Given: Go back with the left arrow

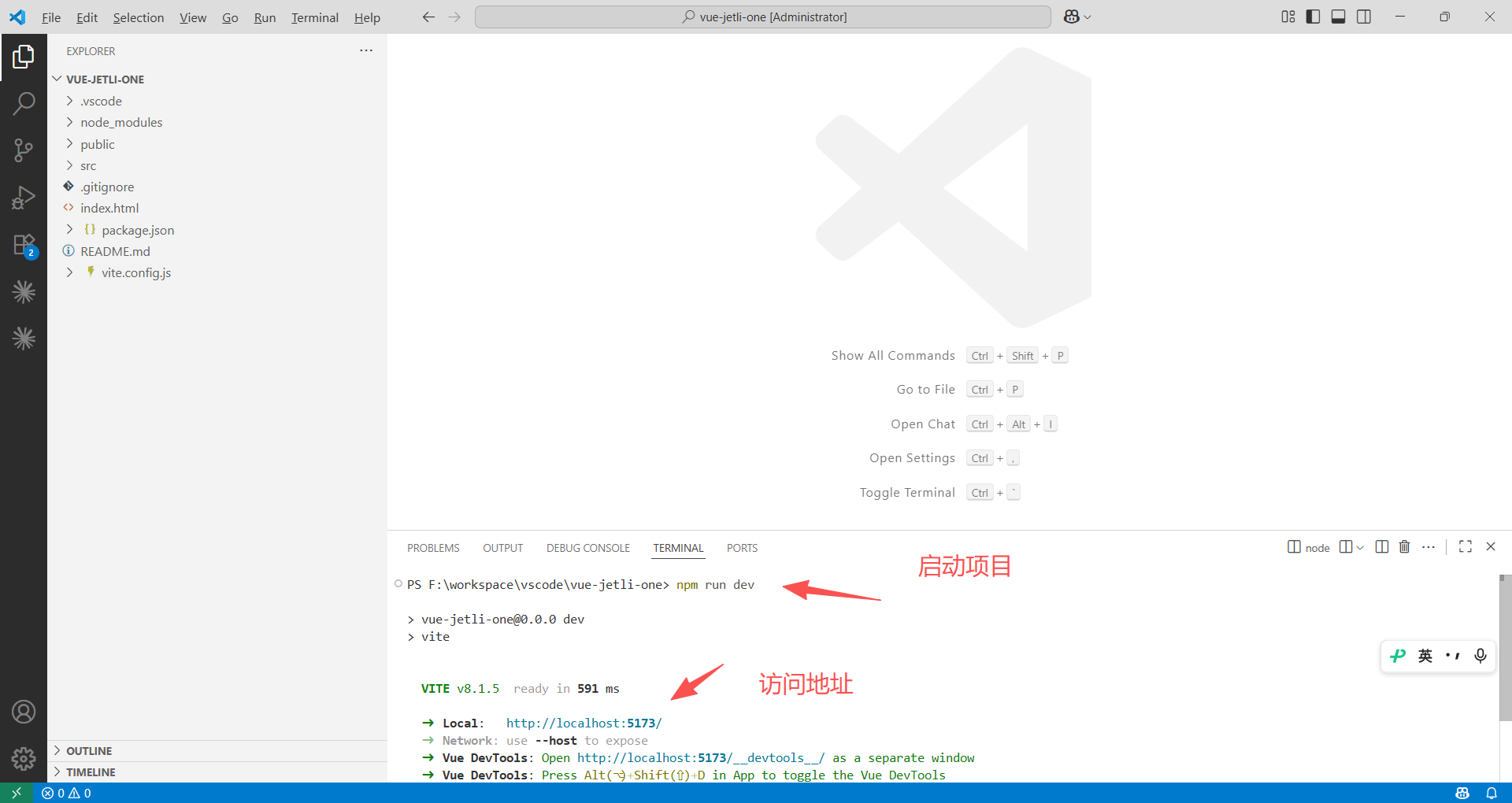Looking at the screenshot, I should pyautogui.click(x=428, y=17).
